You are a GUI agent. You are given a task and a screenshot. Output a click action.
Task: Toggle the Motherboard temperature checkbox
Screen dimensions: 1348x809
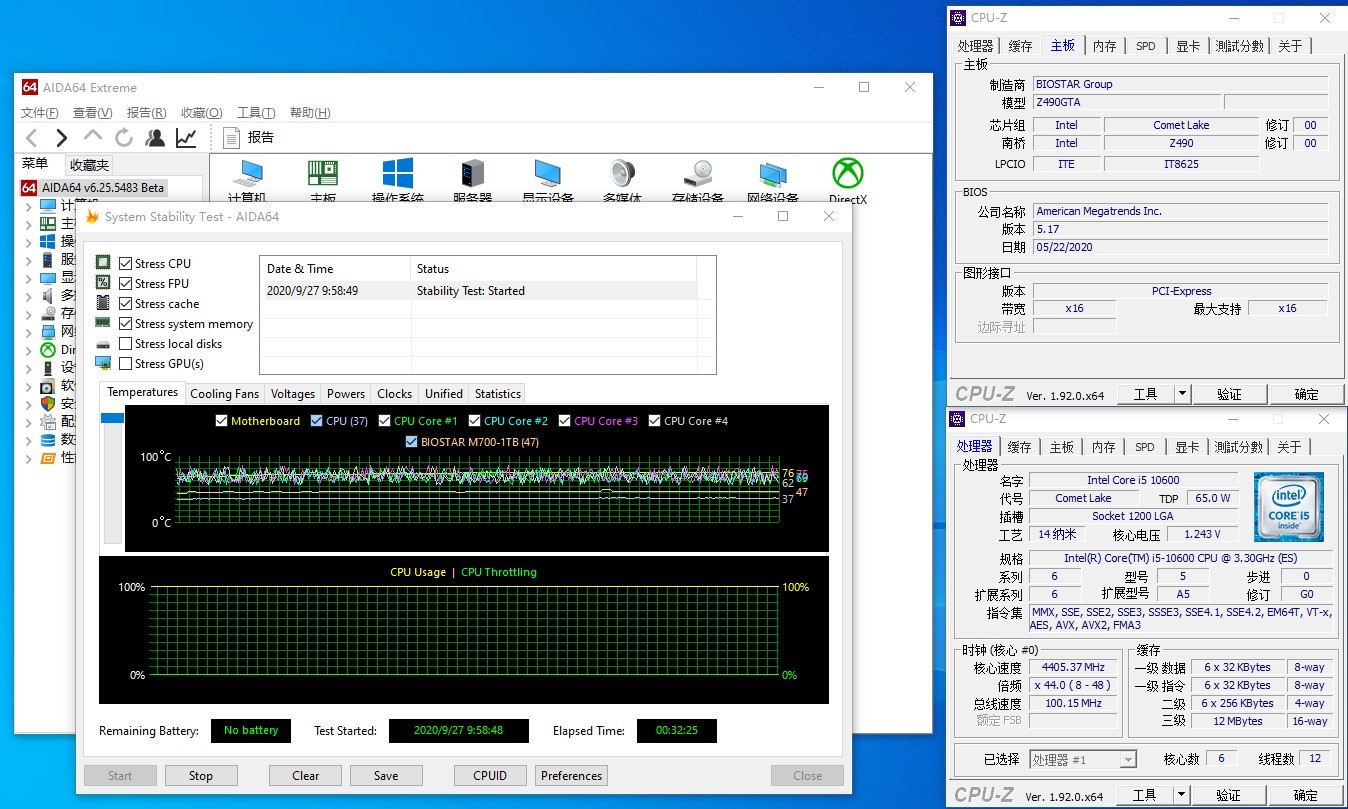(x=221, y=420)
